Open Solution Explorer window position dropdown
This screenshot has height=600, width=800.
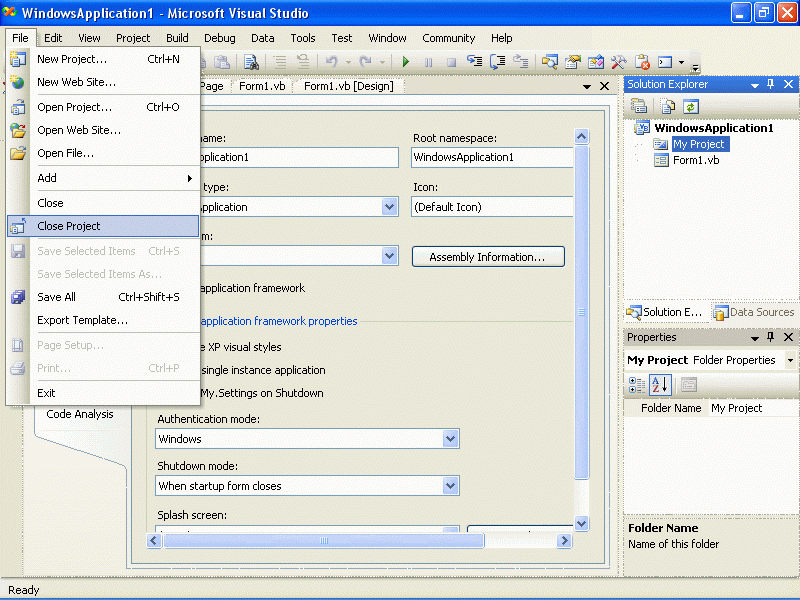point(755,85)
